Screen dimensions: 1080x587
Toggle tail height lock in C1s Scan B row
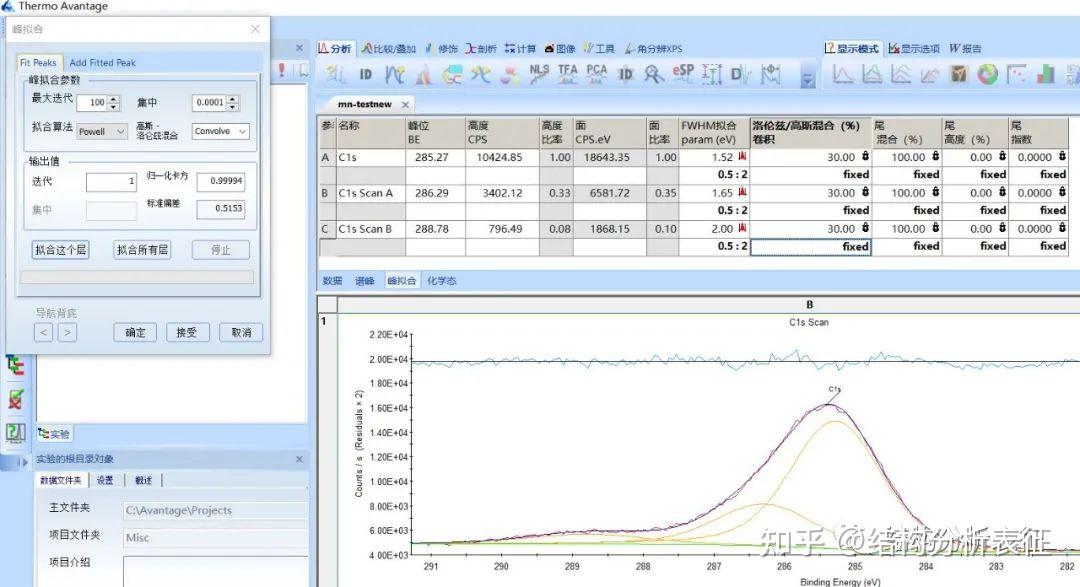coord(1002,228)
